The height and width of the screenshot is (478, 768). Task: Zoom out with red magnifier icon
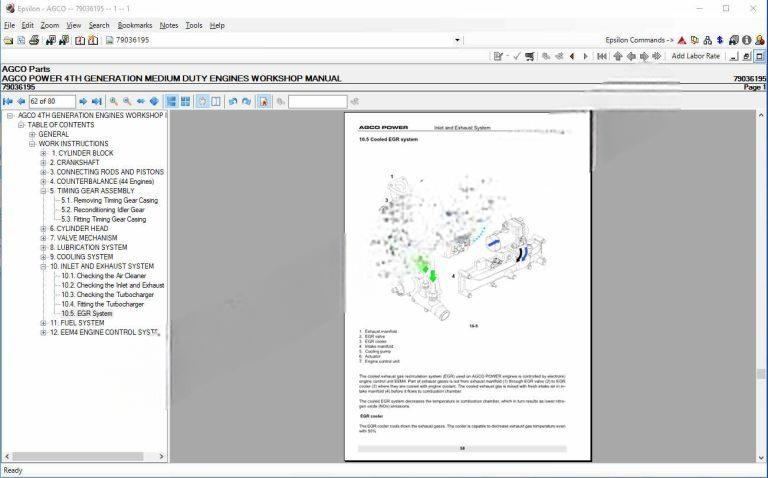(127, 101)
